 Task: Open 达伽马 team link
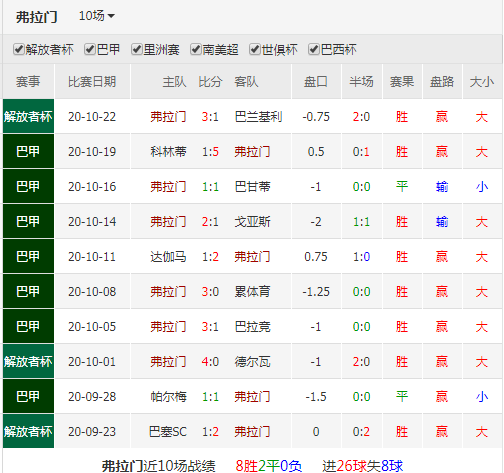pyautogui.click(x=168, y=257)
